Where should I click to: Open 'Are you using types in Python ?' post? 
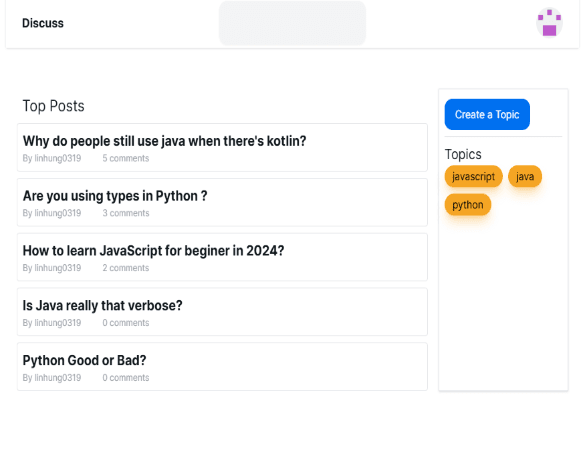coord(115,196)
